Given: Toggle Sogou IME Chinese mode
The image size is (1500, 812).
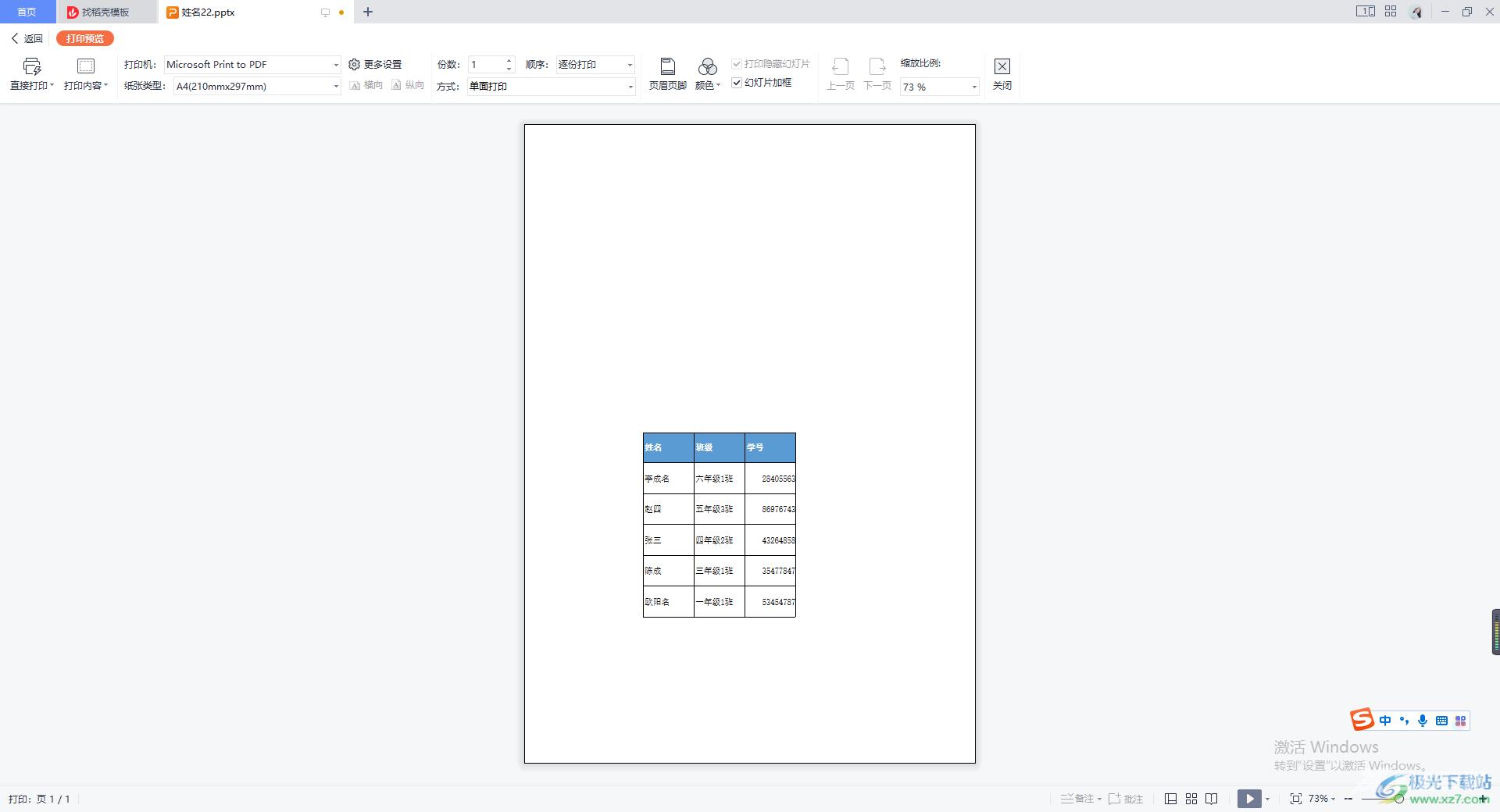Looking at the screenshot, I should pyautogui.click(x=1385, y=721).
